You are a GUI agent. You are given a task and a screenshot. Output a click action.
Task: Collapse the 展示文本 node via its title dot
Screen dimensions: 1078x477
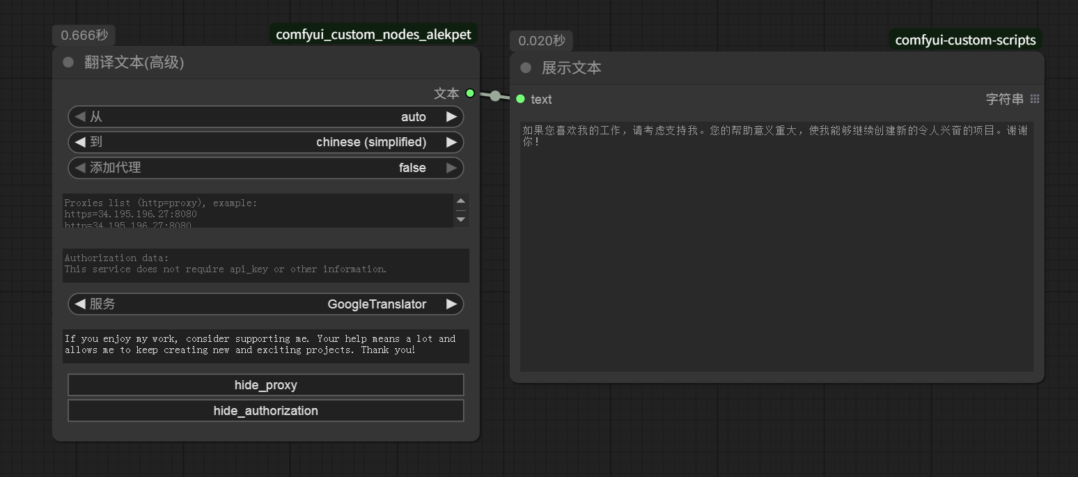click(x=526, y=68)
